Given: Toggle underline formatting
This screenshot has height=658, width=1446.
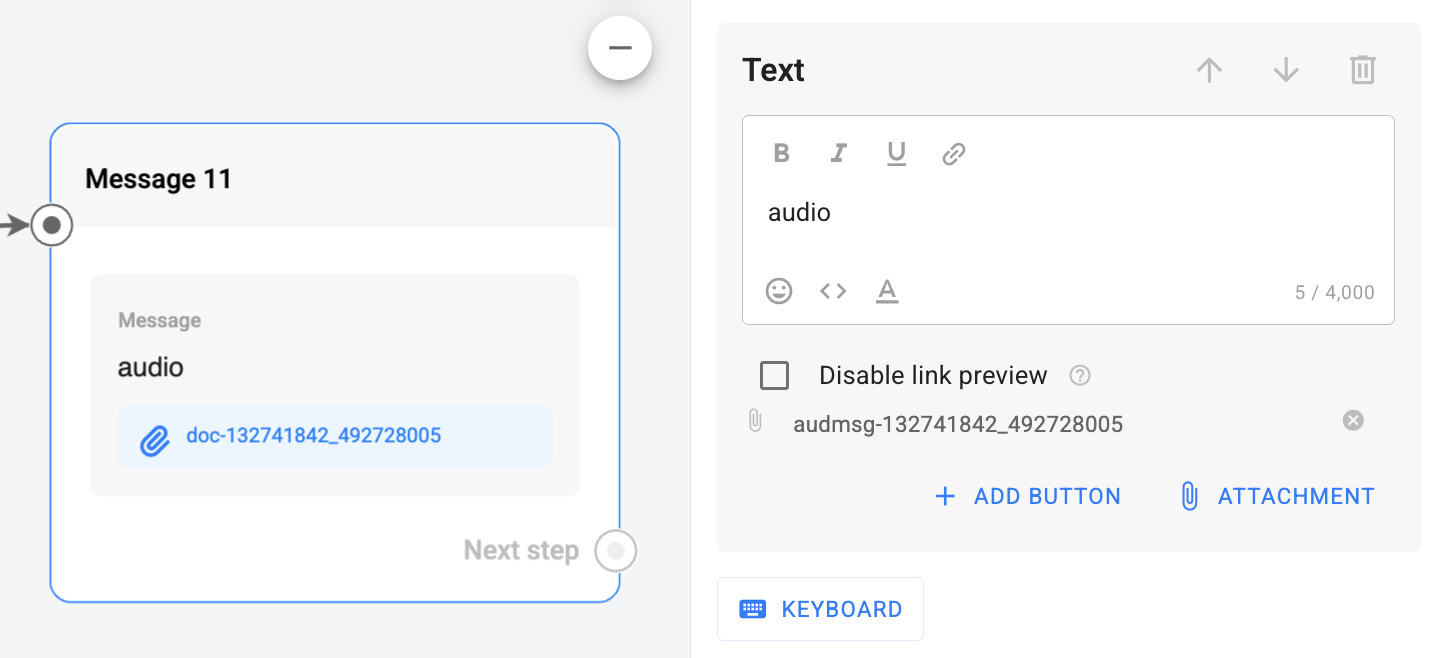Looking at the screenshot, I should pyautogui.click(x=896, y=153).
